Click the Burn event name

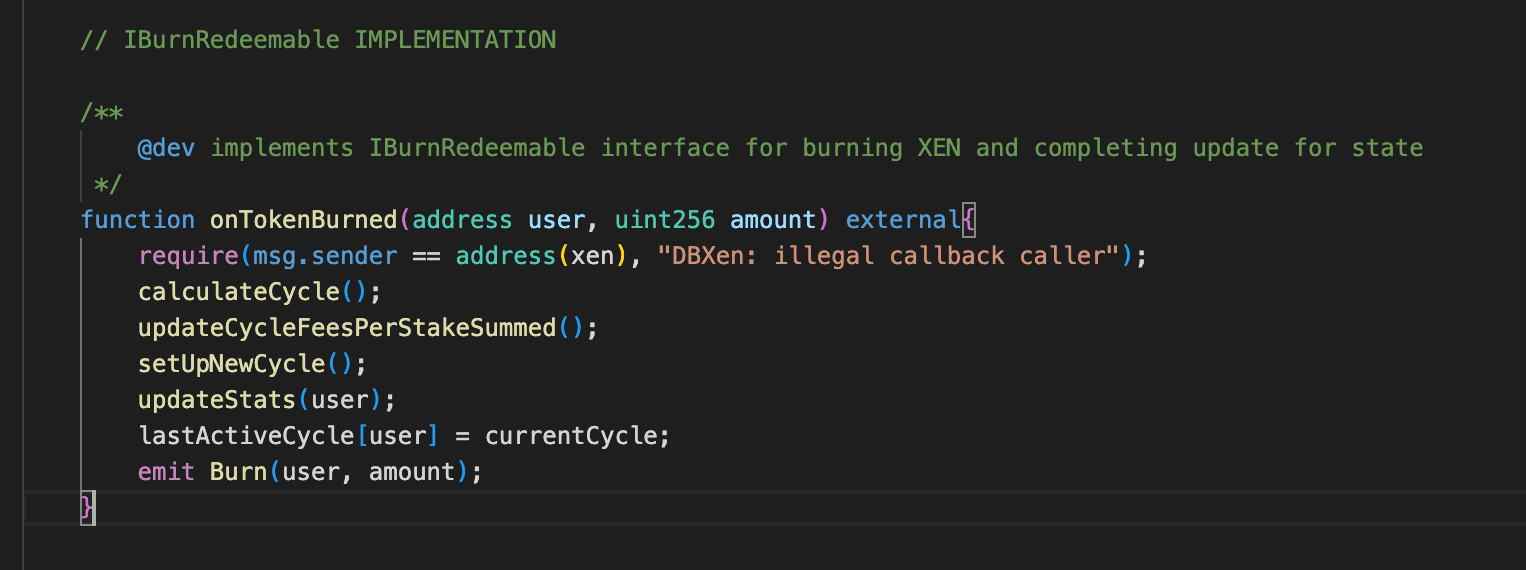tap(238, 472)
